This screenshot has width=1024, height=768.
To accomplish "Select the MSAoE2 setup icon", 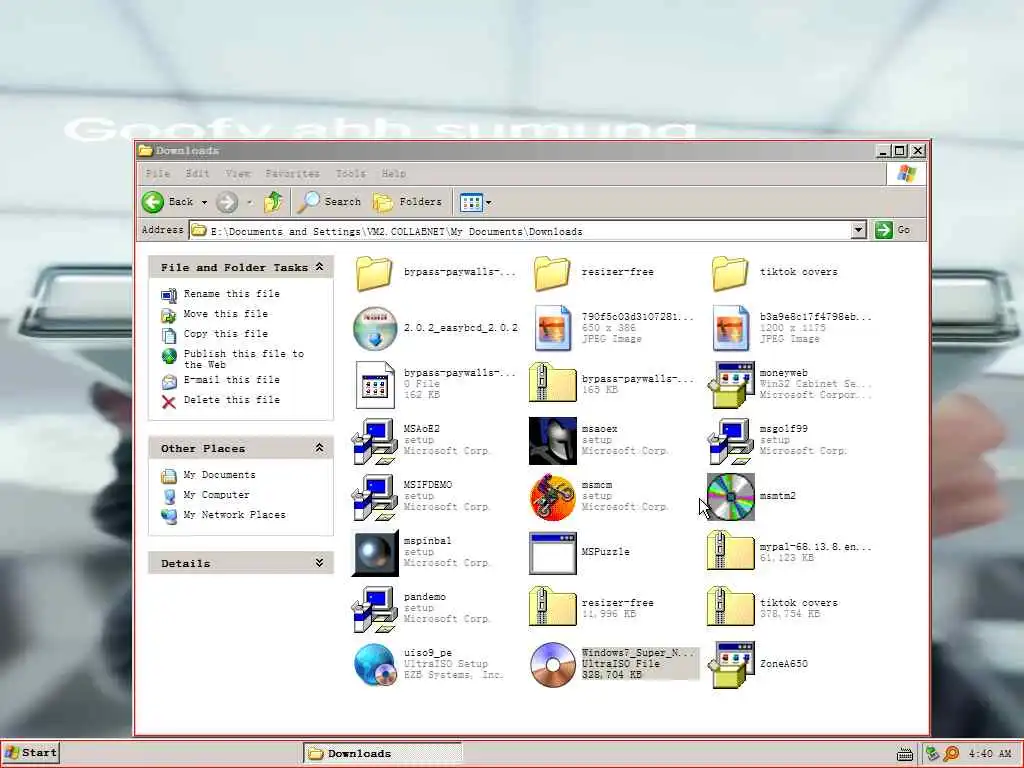I will pyautogui.click(x=375, y=441).
